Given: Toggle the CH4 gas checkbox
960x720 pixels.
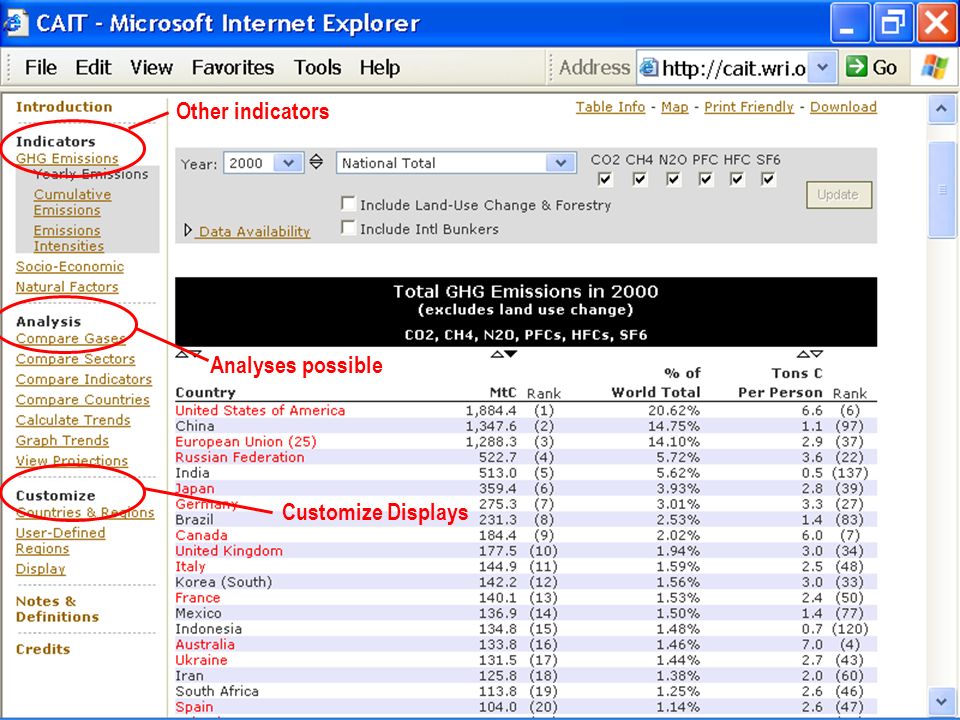Looking at the screenshot, I should [640, 179].
